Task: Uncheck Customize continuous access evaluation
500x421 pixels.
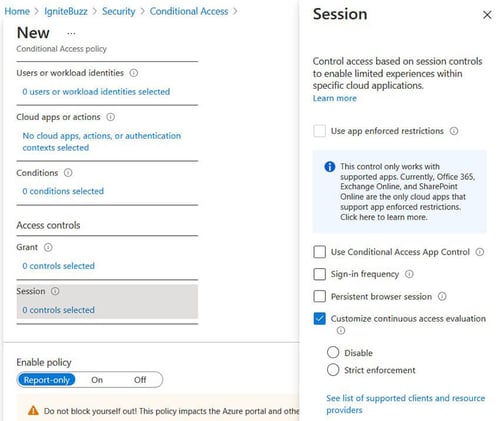Action: [x=320, y=319]
